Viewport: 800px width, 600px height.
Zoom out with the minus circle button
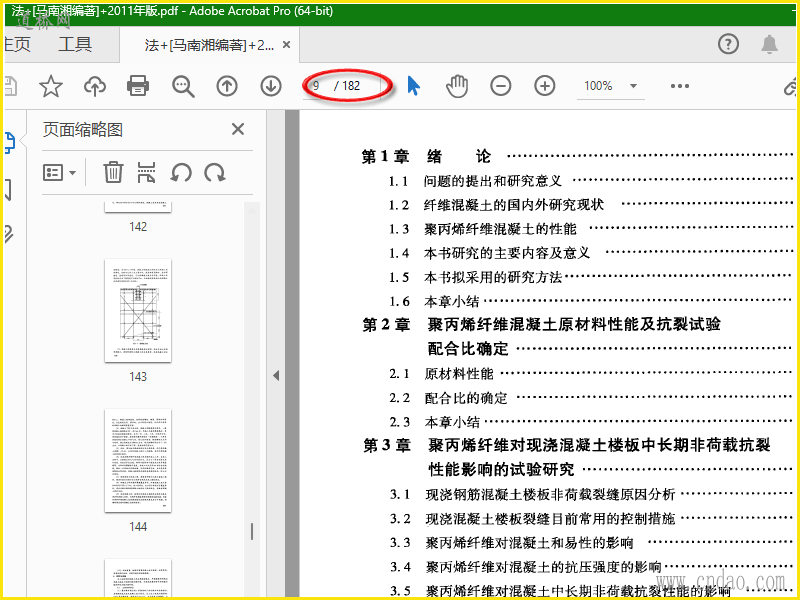[501, 86]
